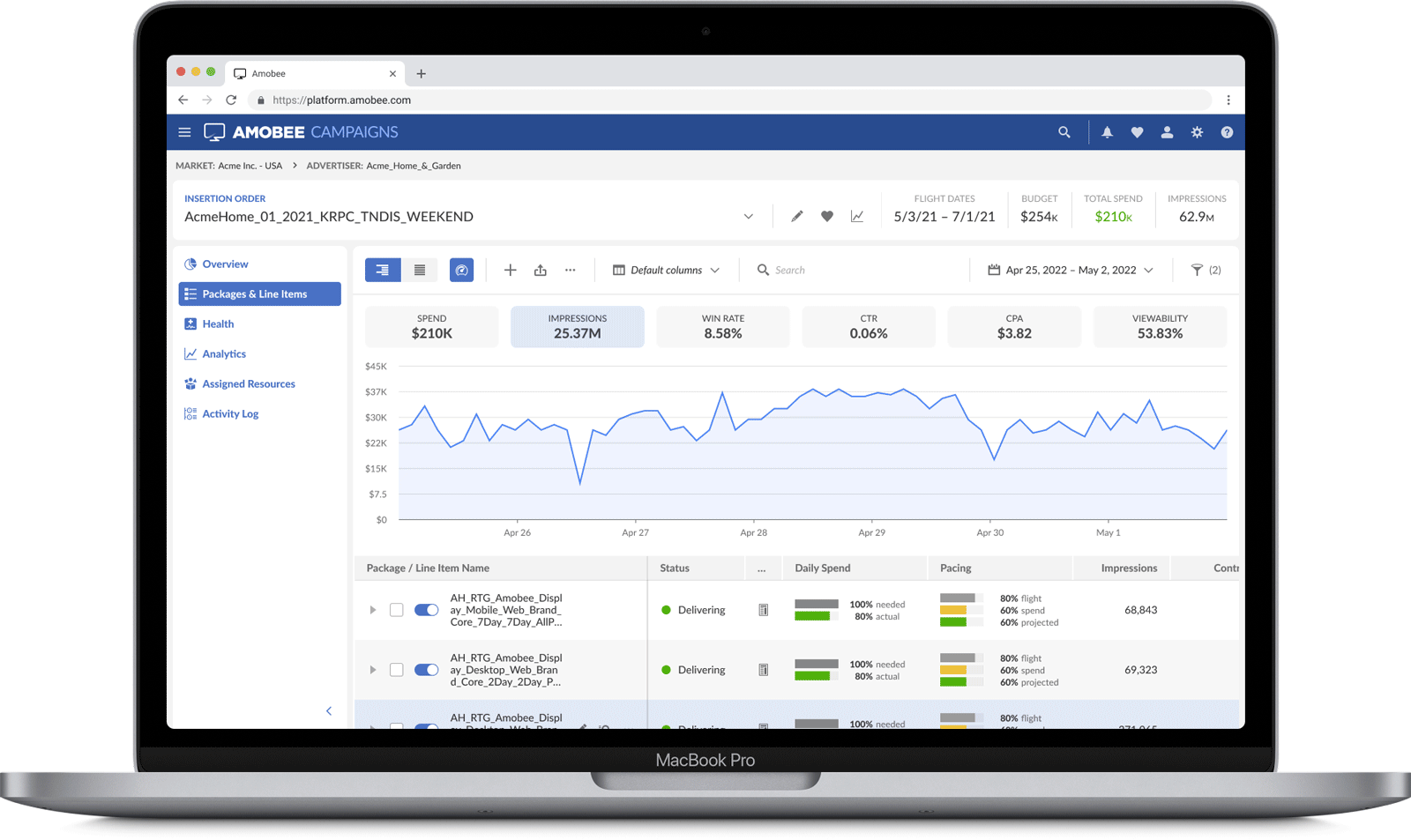Open the help question mark icon
1411x840 pixels.
coord(1227,132)
